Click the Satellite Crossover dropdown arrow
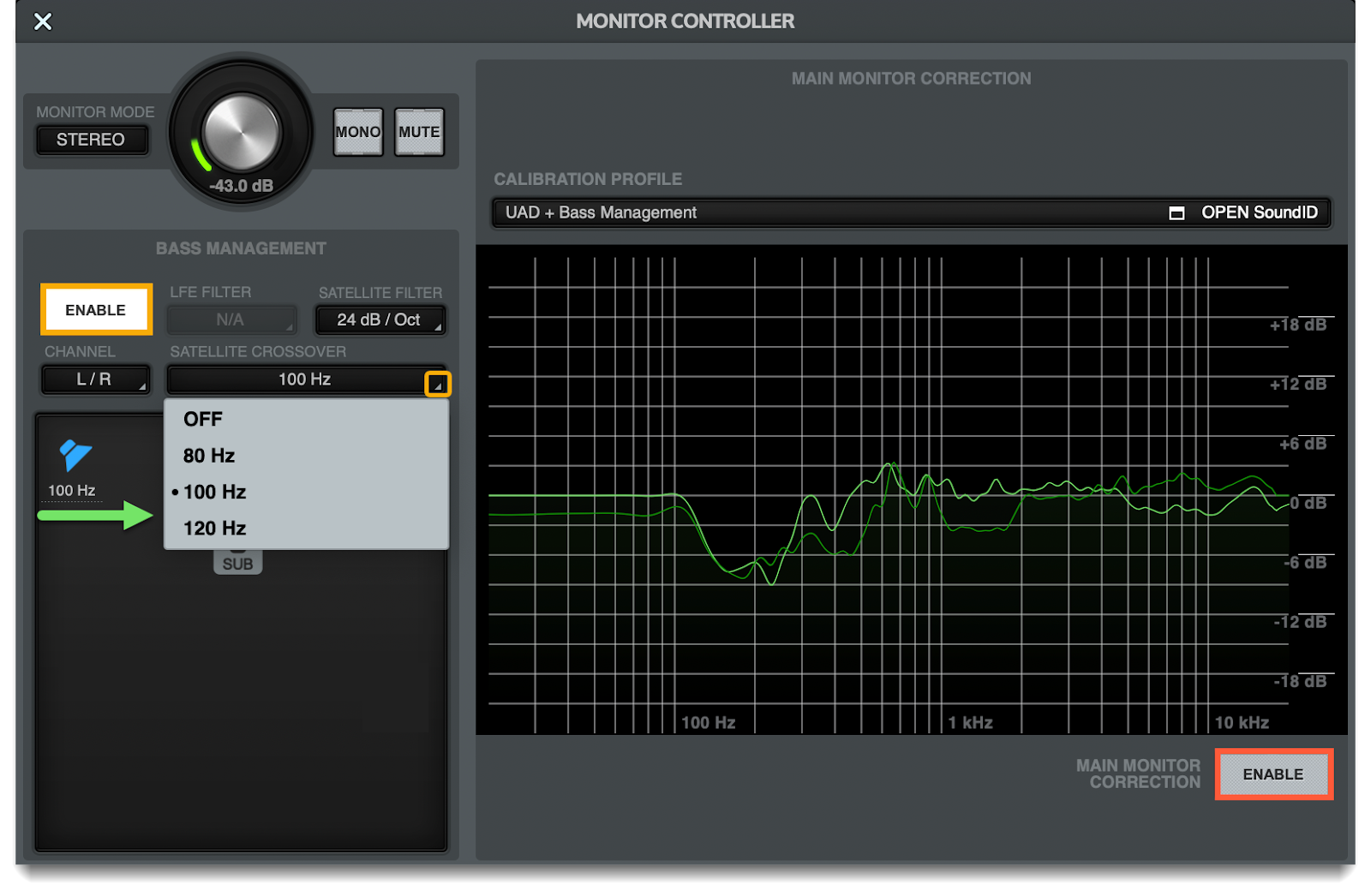Image resolution: width=1371 pixels, height=896 pixels. pos(437,385)
